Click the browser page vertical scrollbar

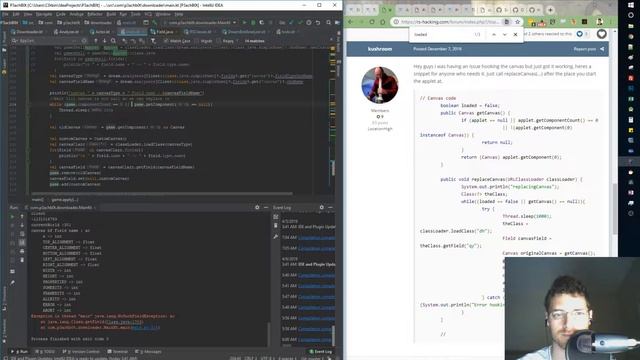[615, 209]
